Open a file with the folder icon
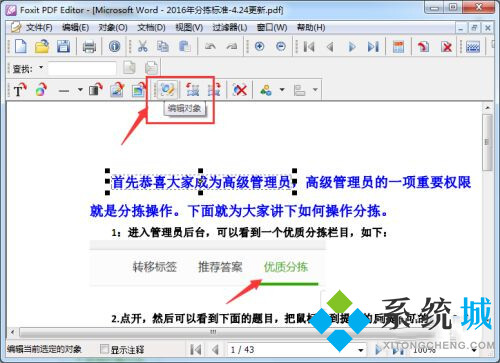The width and height of the screenshot is (500, 363). (42, 46)
